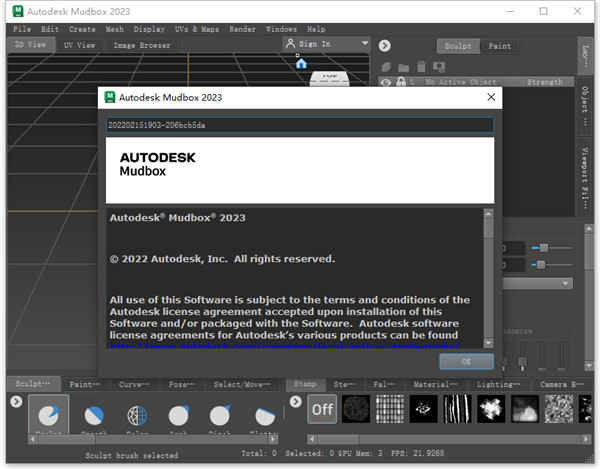
Task: Switch layers to Paint mode
Action: pyautogui.click(x=500, y=46)
